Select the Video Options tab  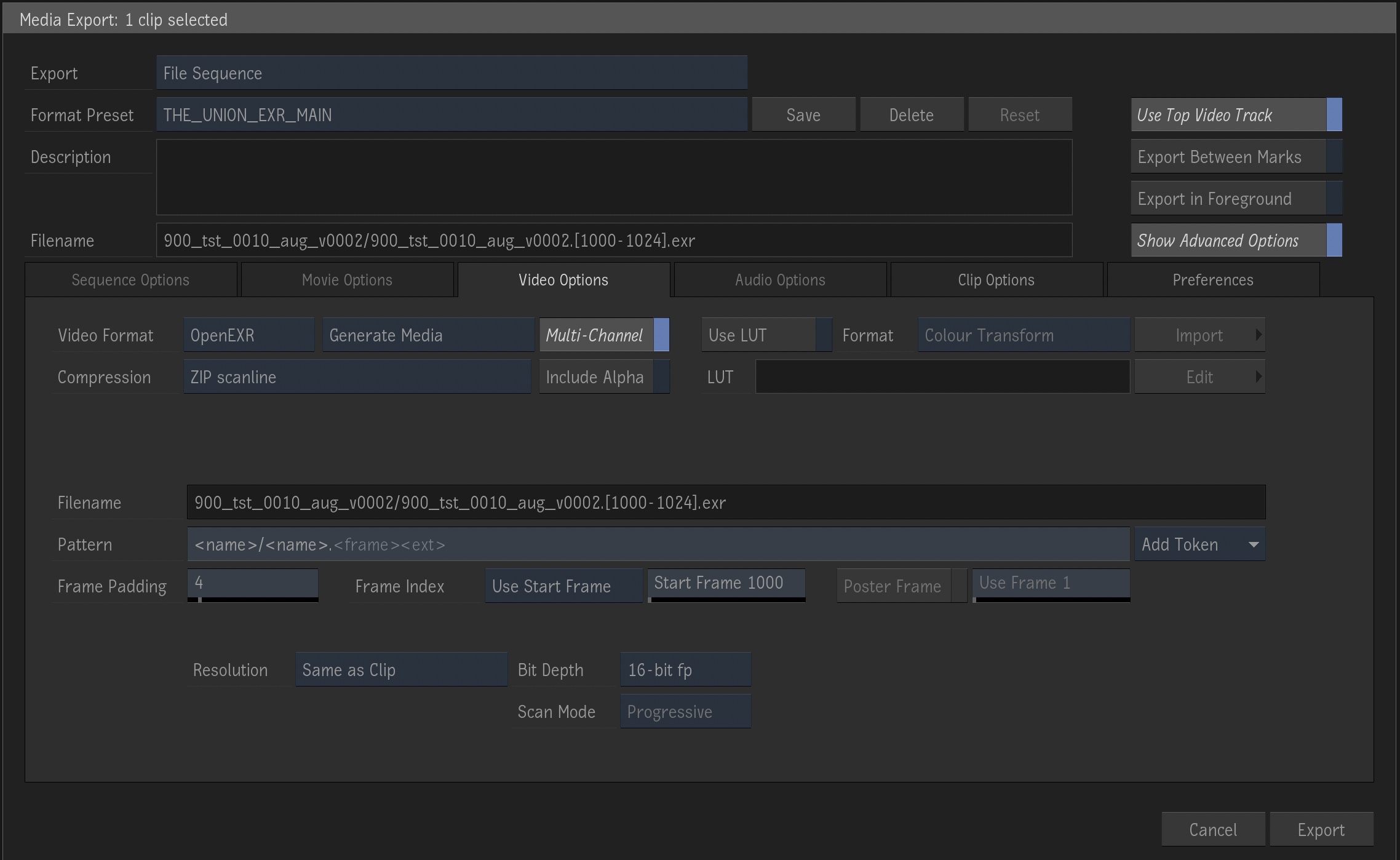click(562, 280)
